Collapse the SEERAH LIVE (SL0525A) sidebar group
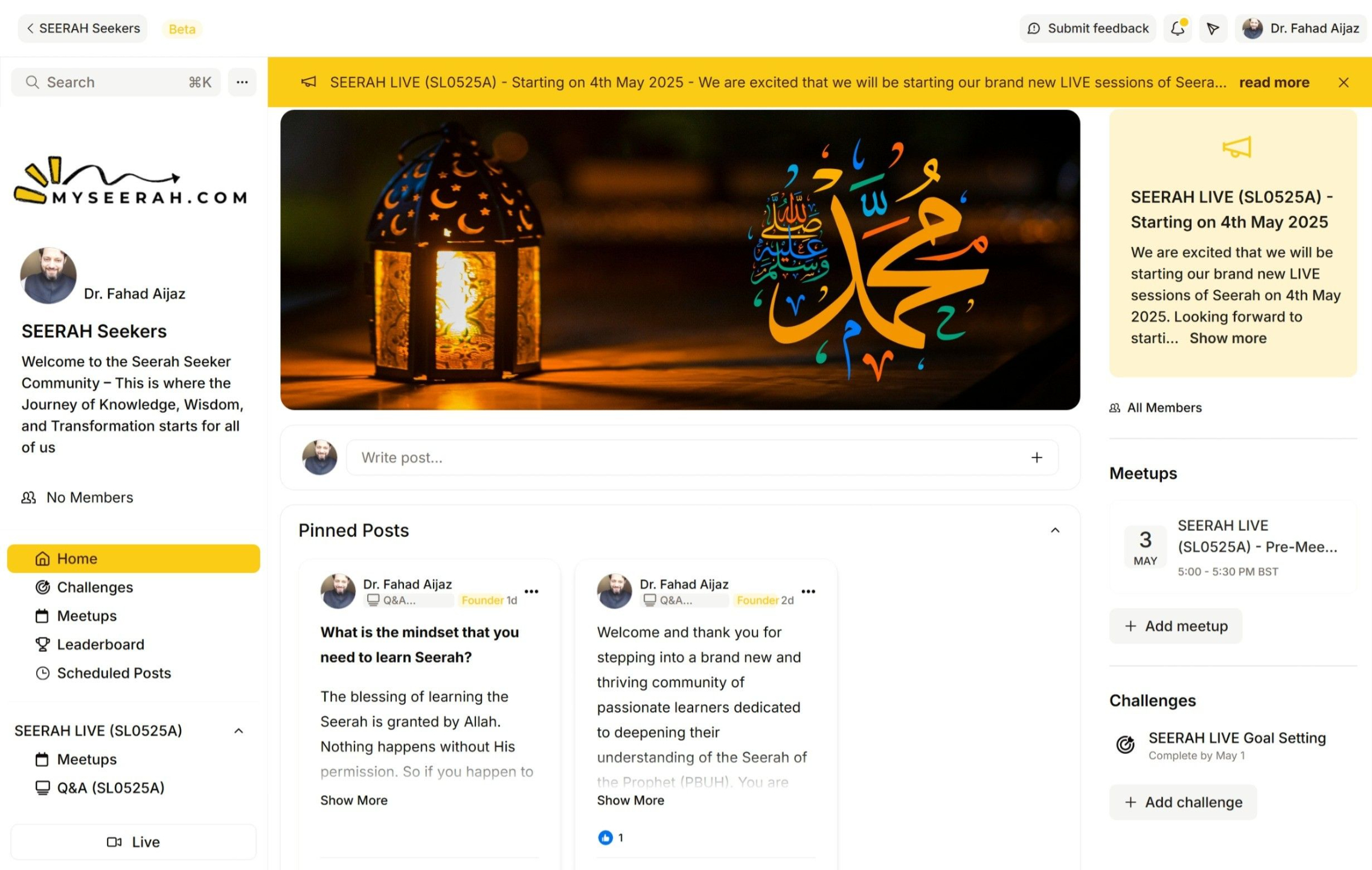 click(239, 731)
